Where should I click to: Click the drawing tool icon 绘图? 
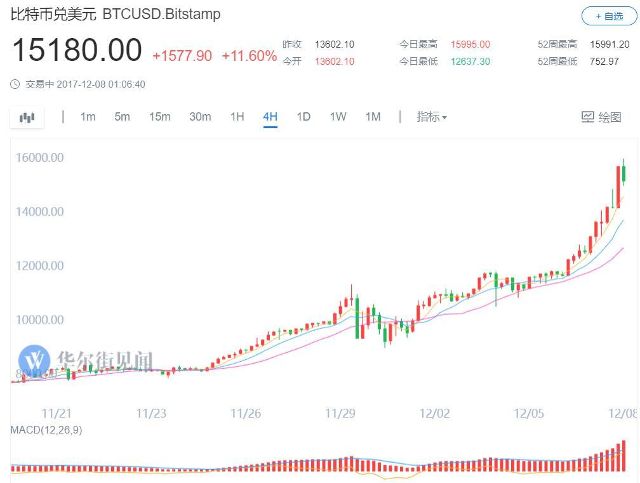point(601,117)
